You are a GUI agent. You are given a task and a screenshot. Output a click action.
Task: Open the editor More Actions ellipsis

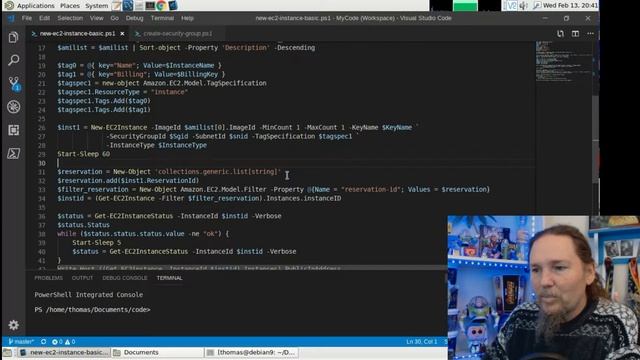[x=590, y=34]
